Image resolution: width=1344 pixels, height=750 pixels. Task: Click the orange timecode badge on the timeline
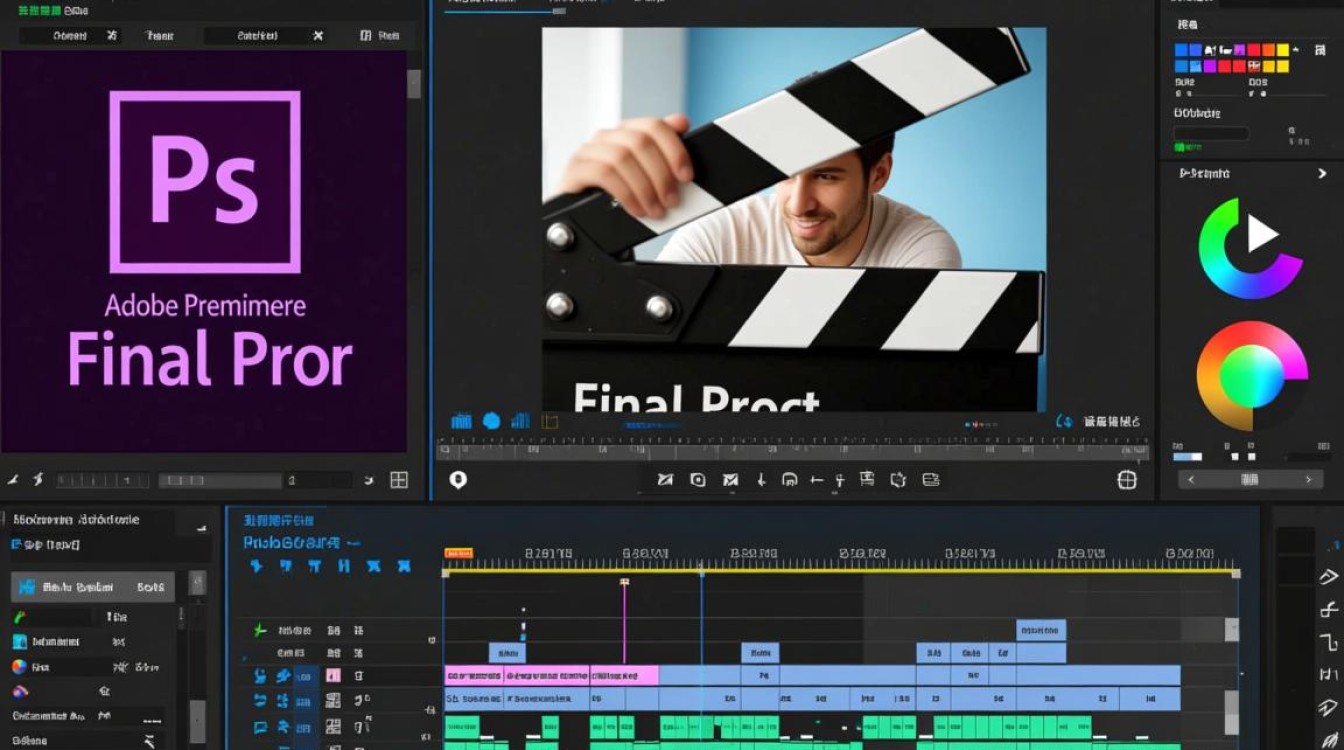[458, 553]
